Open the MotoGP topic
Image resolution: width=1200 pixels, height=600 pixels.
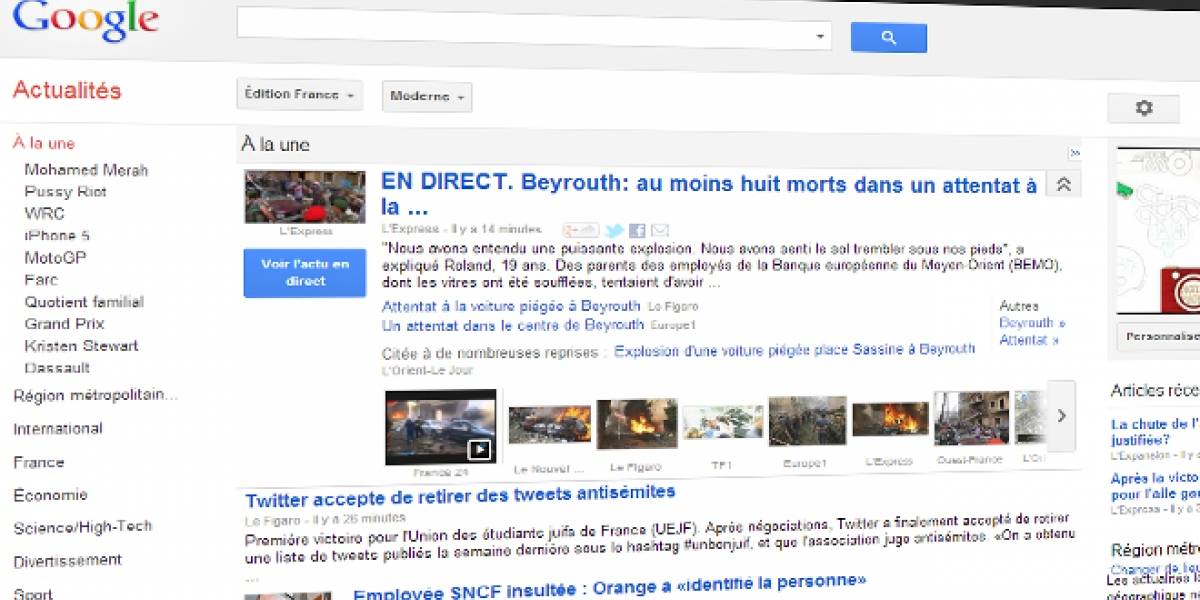click(56, 258)
